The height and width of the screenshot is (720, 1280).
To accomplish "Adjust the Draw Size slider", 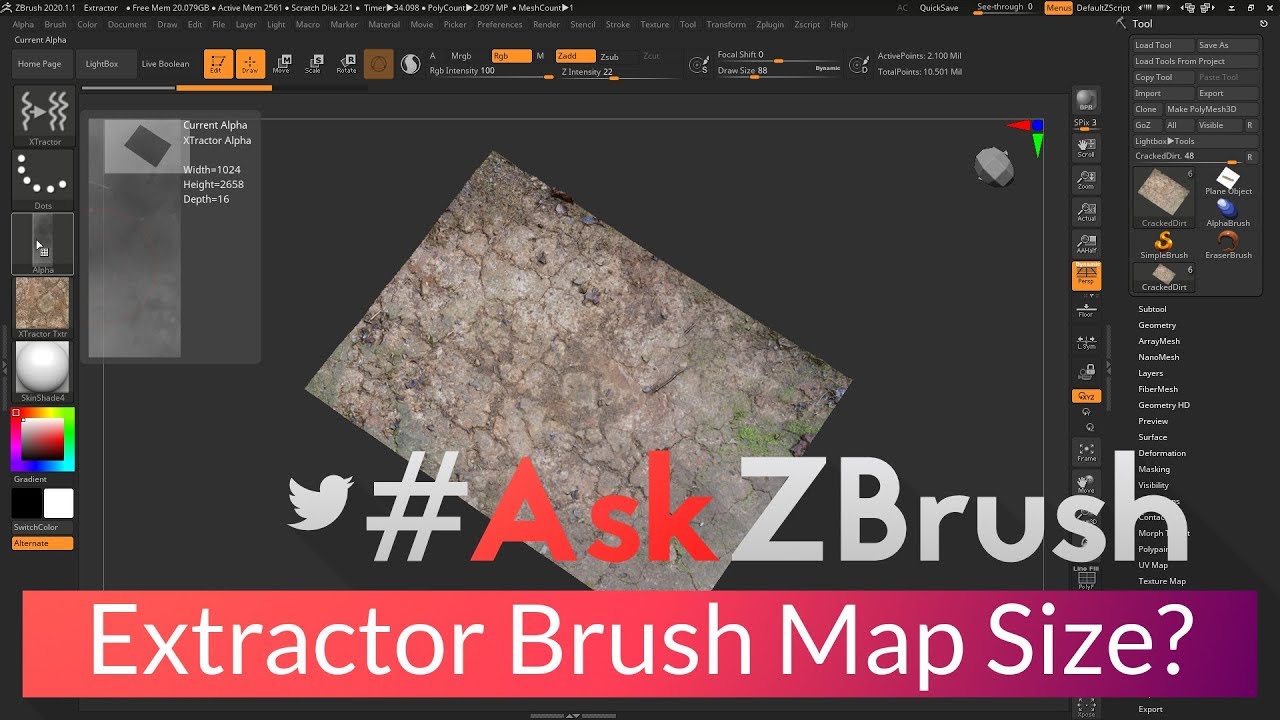I will point(778,71).
